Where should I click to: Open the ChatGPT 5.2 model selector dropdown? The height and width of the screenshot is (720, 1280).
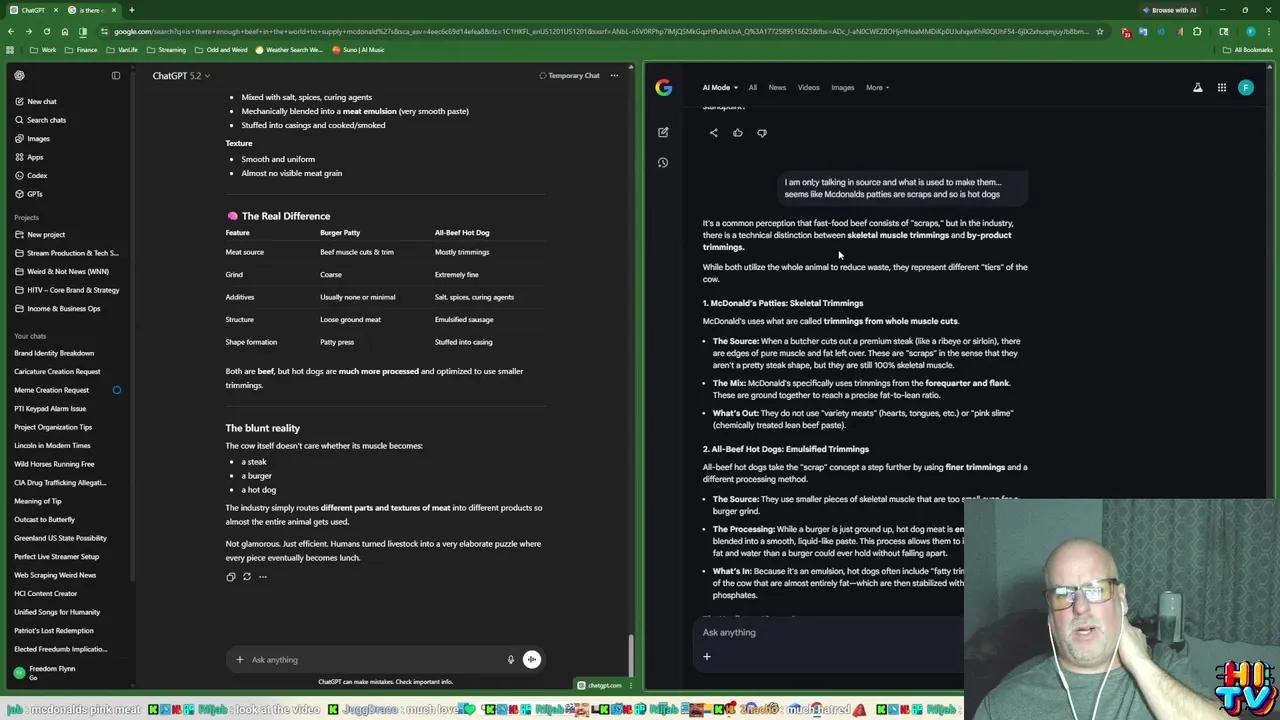point(181,75)
